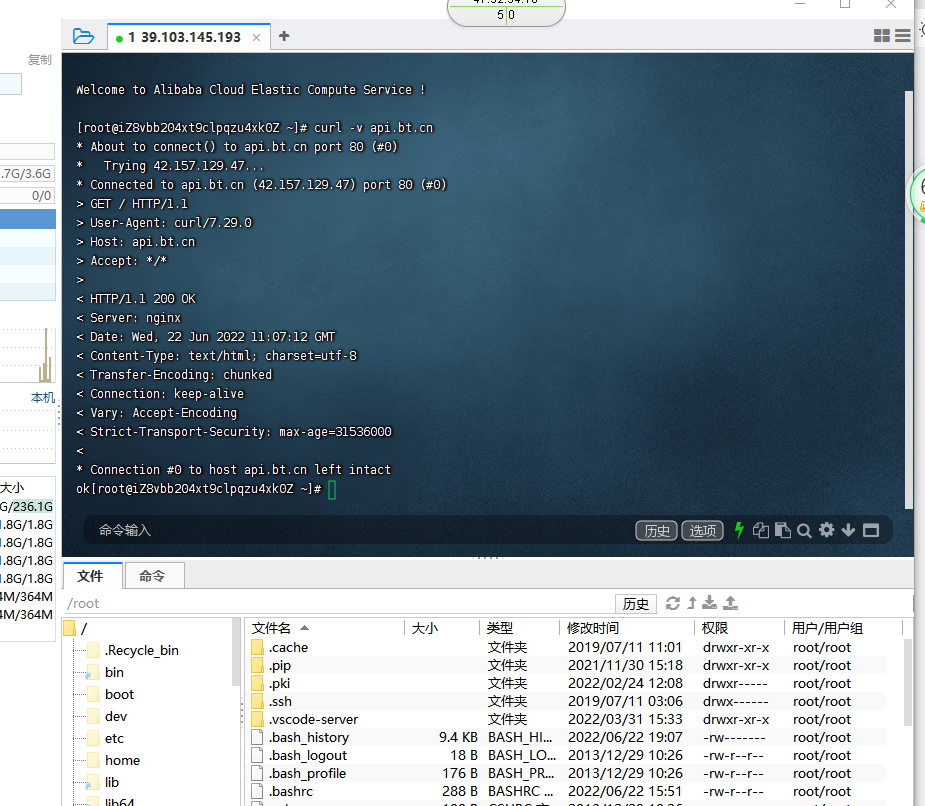925x806 pixels.
Task: Open file path 历史 button
Action: [635, 604]
